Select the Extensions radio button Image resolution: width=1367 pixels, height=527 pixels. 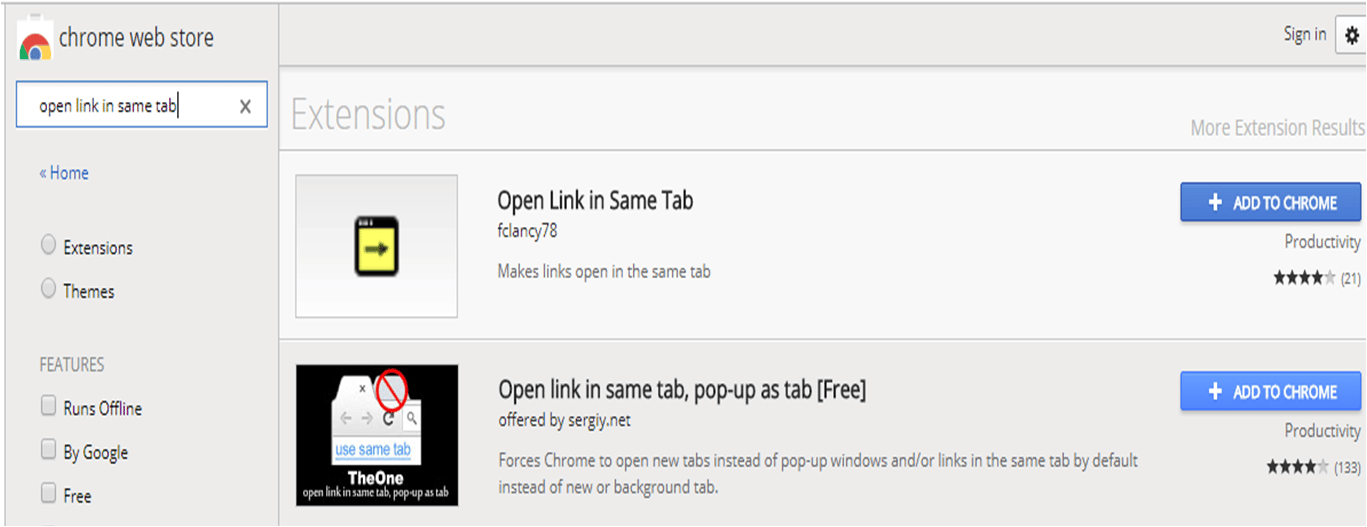pos(48,245)
